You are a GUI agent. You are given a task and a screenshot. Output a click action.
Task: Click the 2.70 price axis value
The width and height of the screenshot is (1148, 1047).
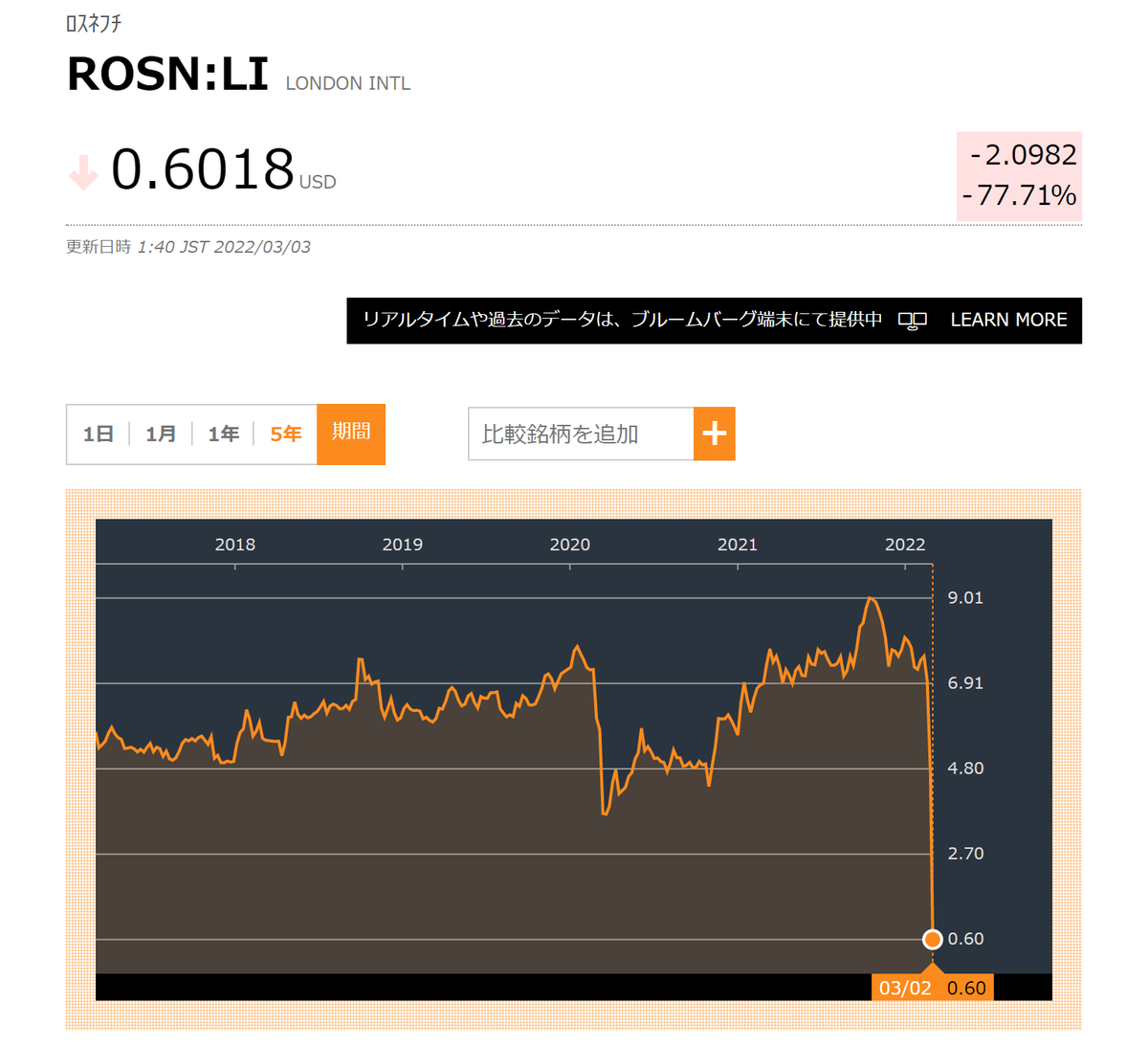pos(965,854)
